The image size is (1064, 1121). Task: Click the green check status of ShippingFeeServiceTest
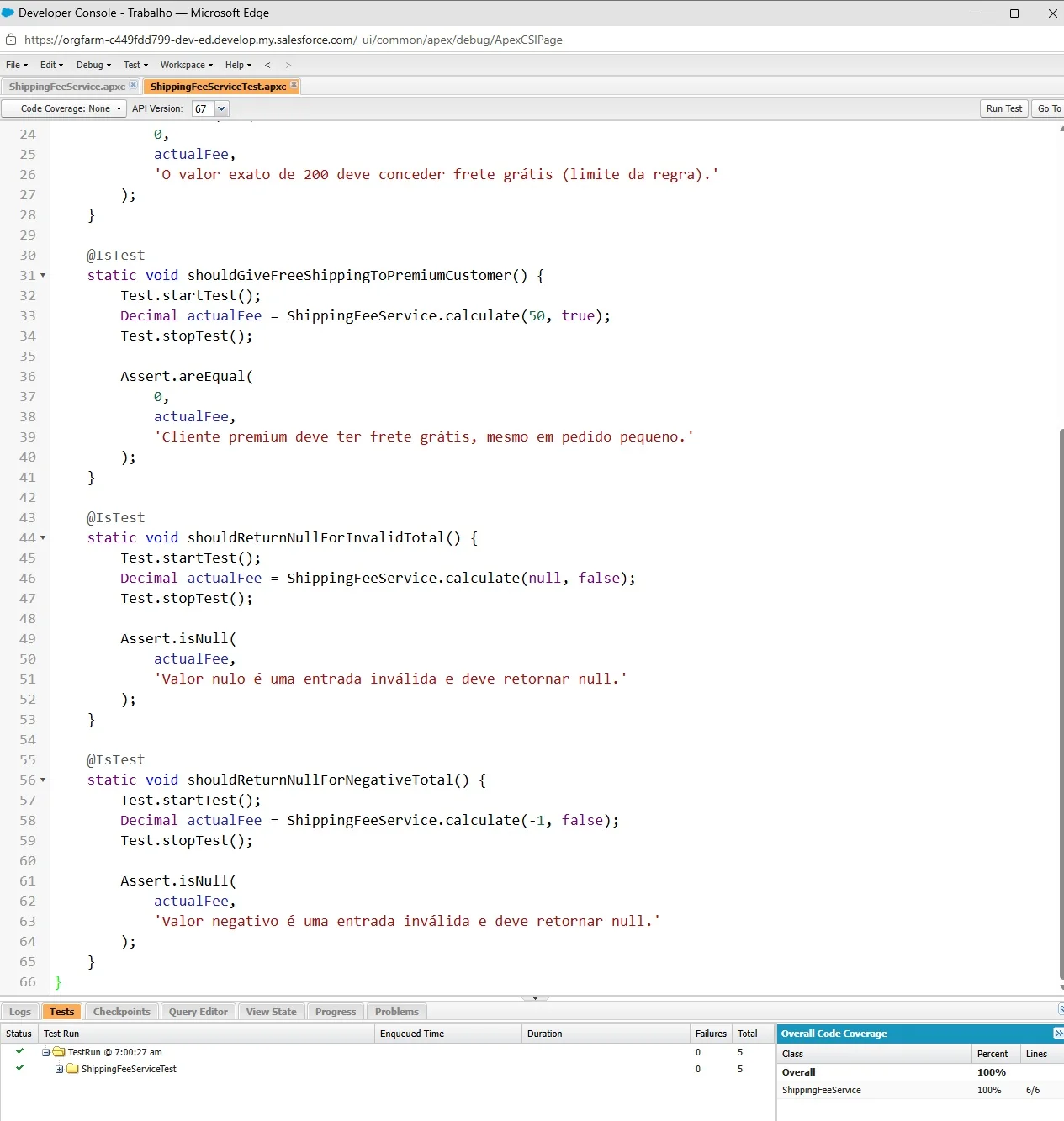[19, 1068]
